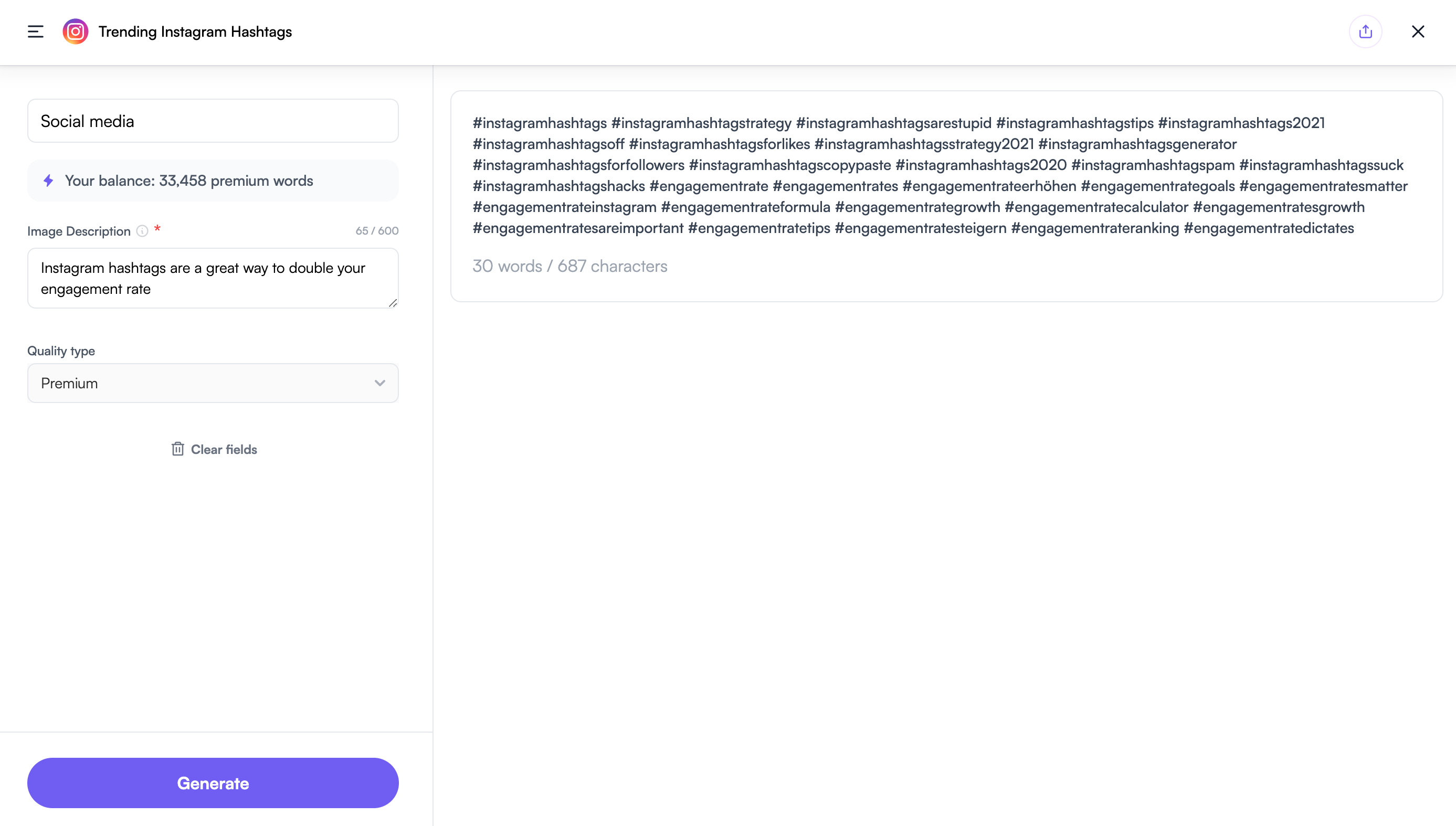Click the lightning bolt balance icon
The width and height of the screenshot is (1456, 826).
click(49, 181)
